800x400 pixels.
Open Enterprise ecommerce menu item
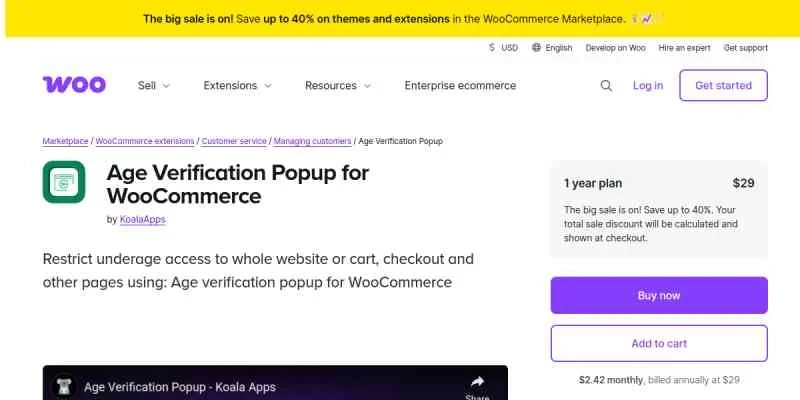[460, 86]
